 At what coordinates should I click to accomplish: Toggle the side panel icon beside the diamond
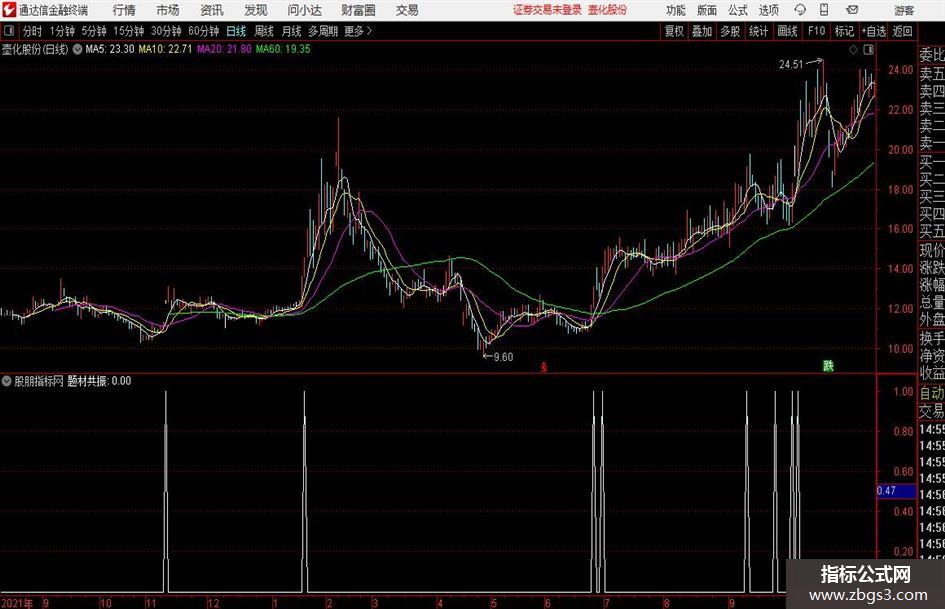[868, 50]
